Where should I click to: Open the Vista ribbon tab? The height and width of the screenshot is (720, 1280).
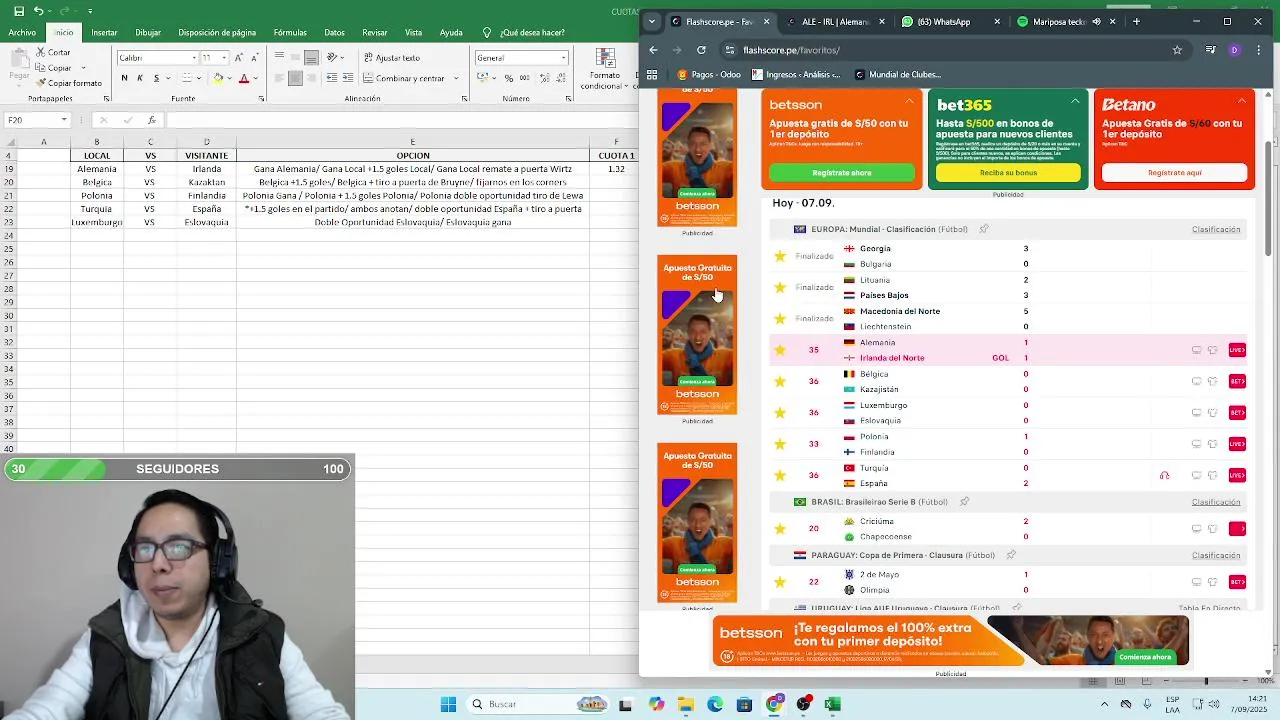click(413, 32)
